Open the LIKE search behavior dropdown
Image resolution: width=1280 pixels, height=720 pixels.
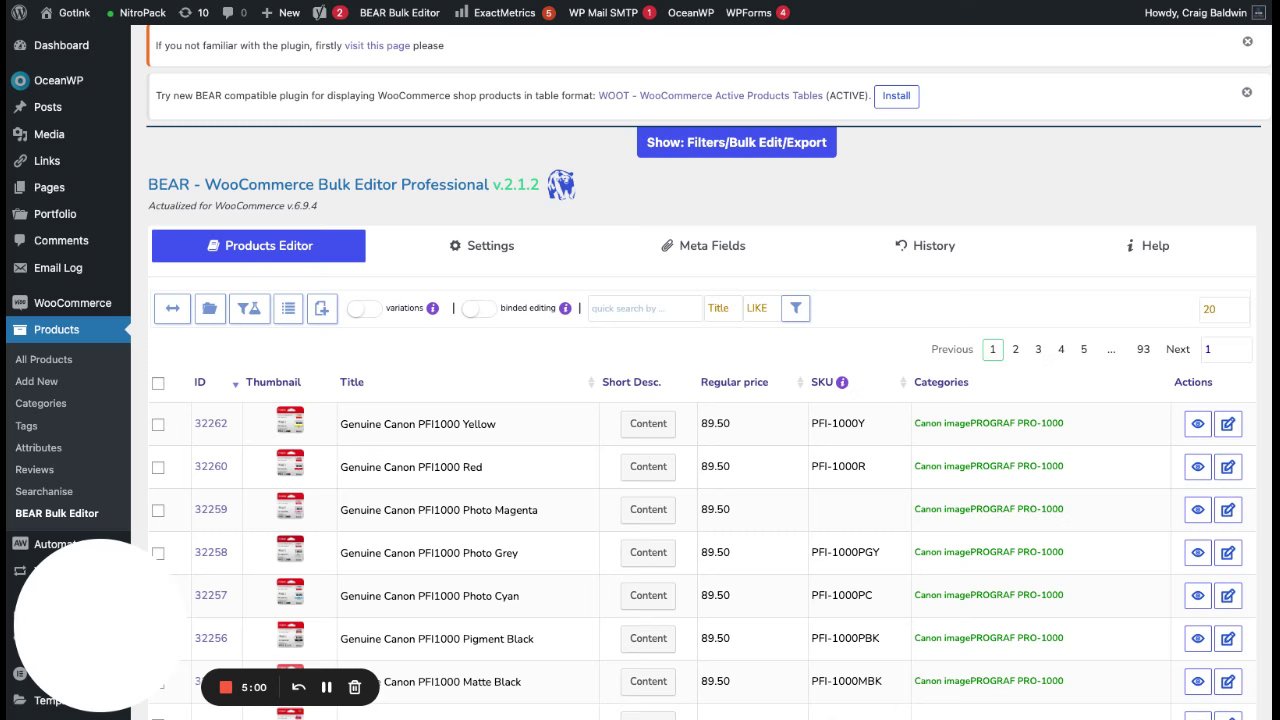761,308
